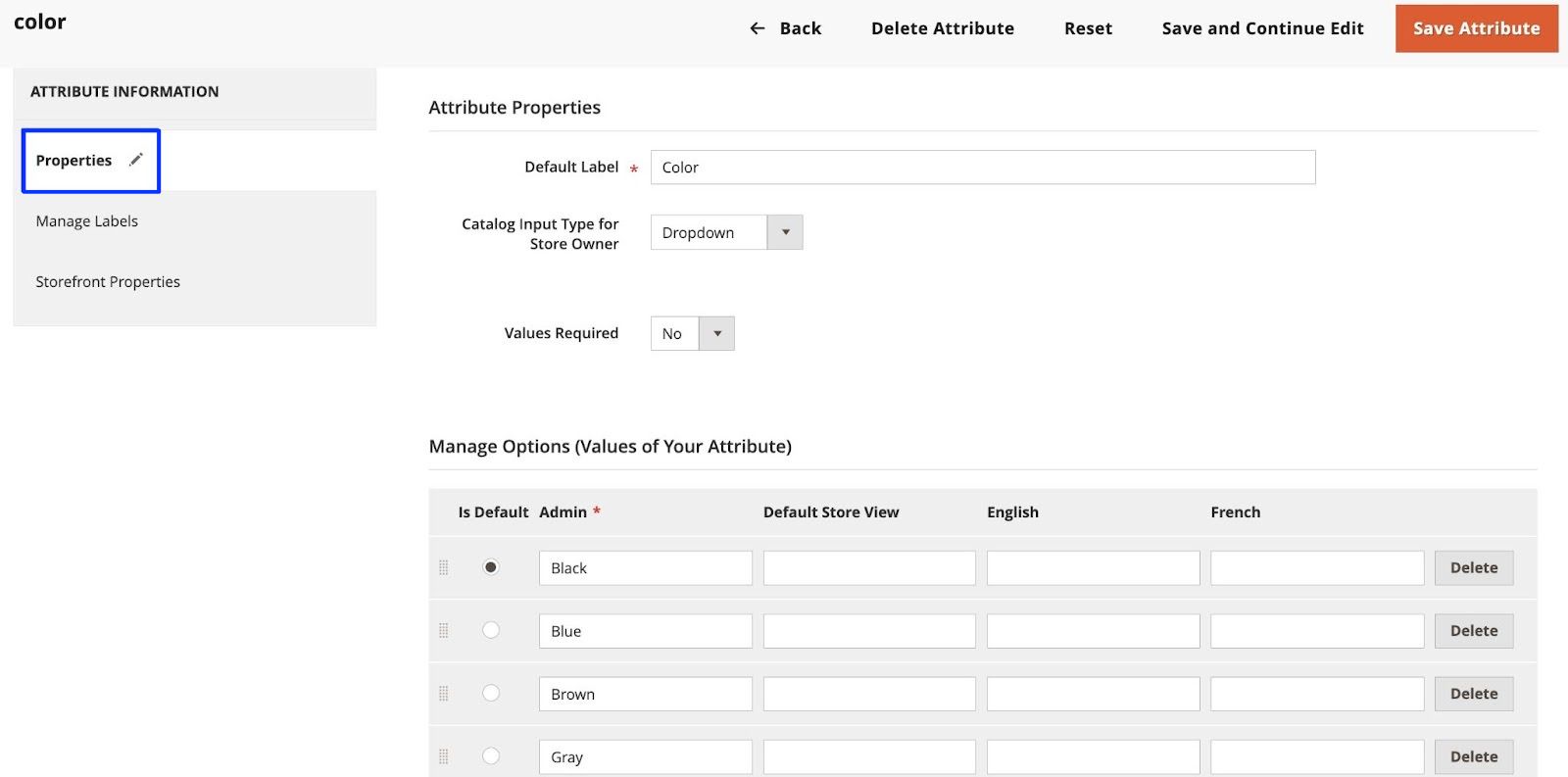
Task: Set Brown as the default option
Action: tap(491, 693)
